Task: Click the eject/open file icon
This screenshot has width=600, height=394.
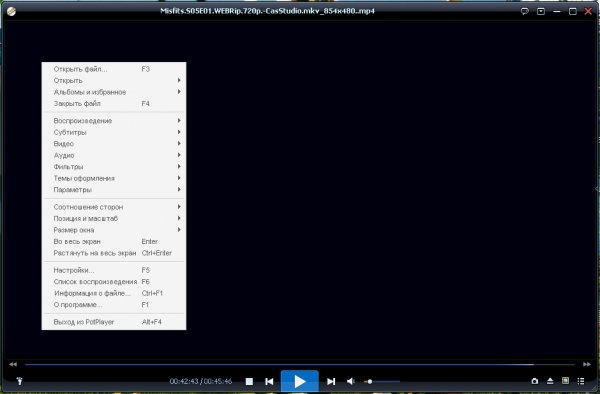Action: click(550, 381)
